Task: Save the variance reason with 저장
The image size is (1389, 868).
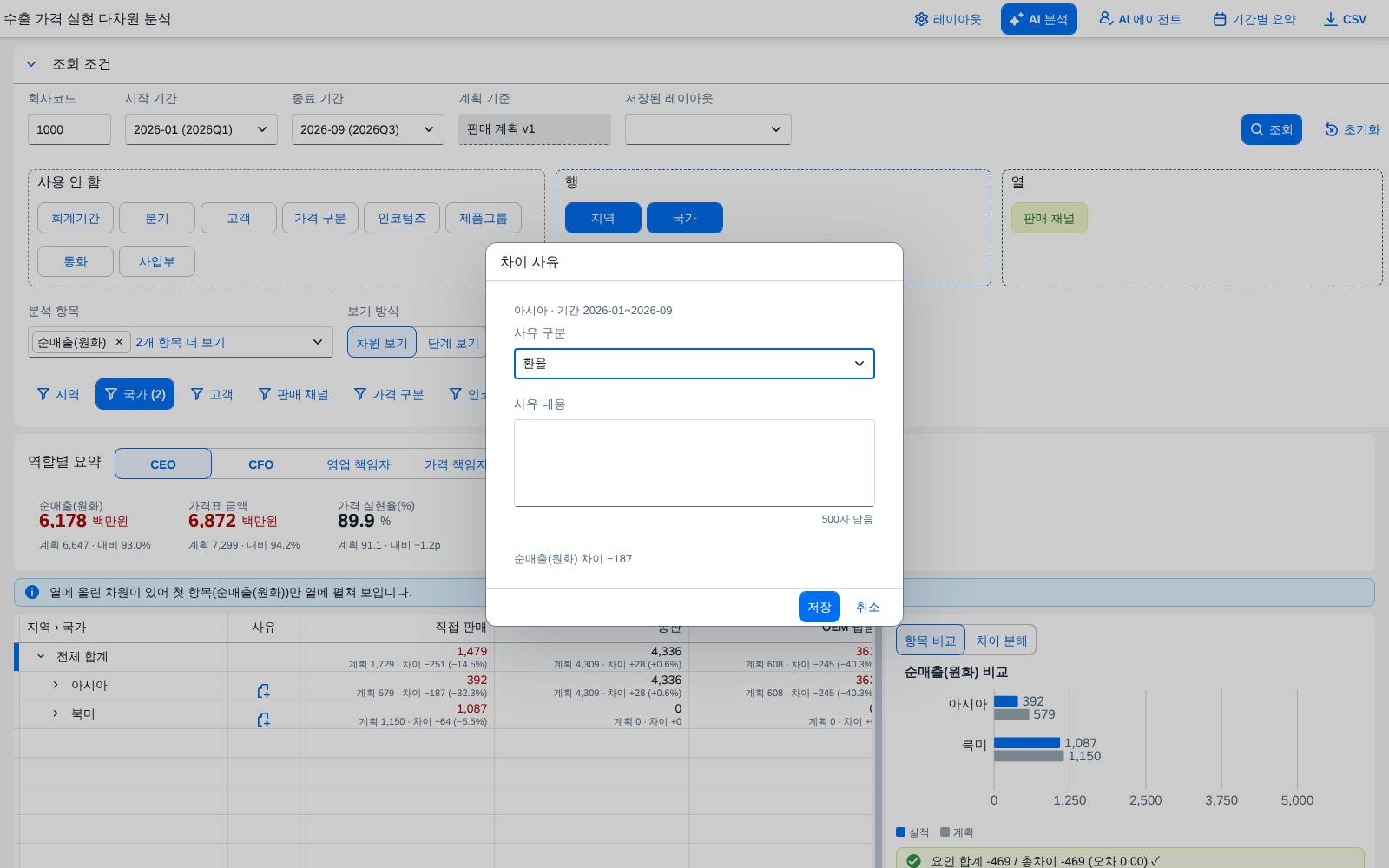Action: pyautogui.click(x=820, y=607)
